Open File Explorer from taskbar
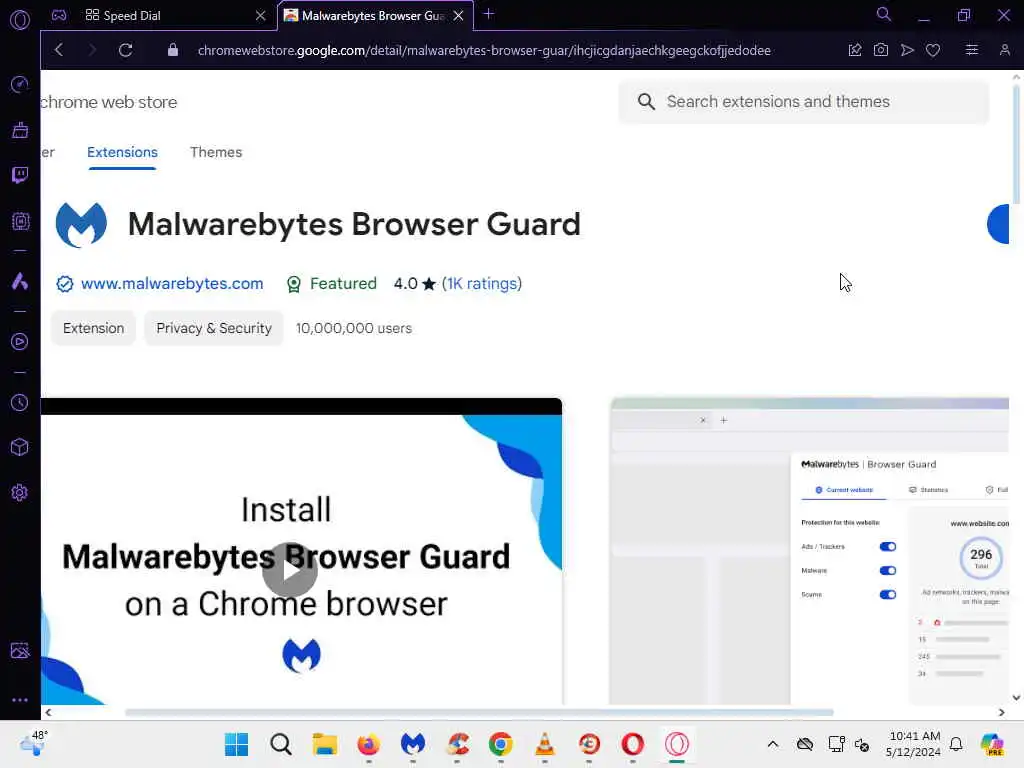Screen dimensions: 1024x768 (325, 744)
